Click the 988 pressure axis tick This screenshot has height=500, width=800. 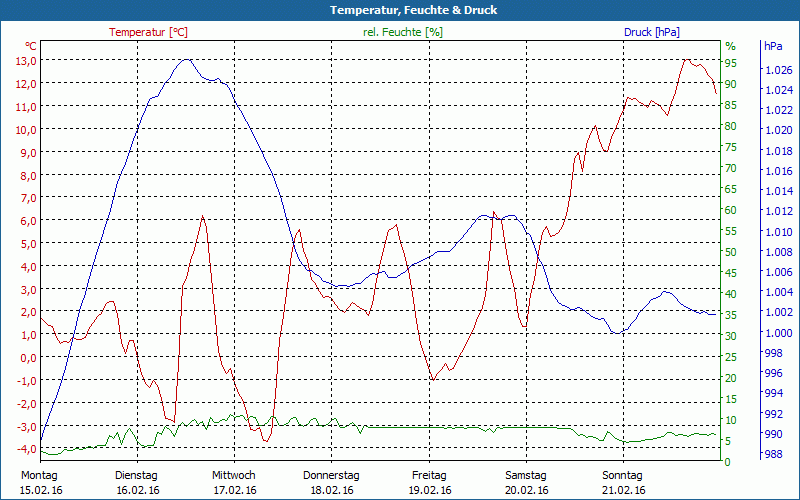pos(774,455)
